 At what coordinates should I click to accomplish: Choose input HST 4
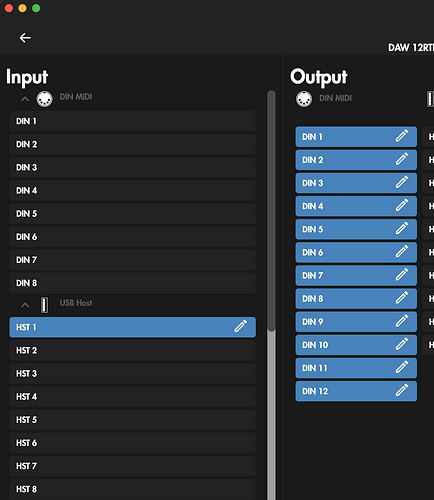pos(133,397)
